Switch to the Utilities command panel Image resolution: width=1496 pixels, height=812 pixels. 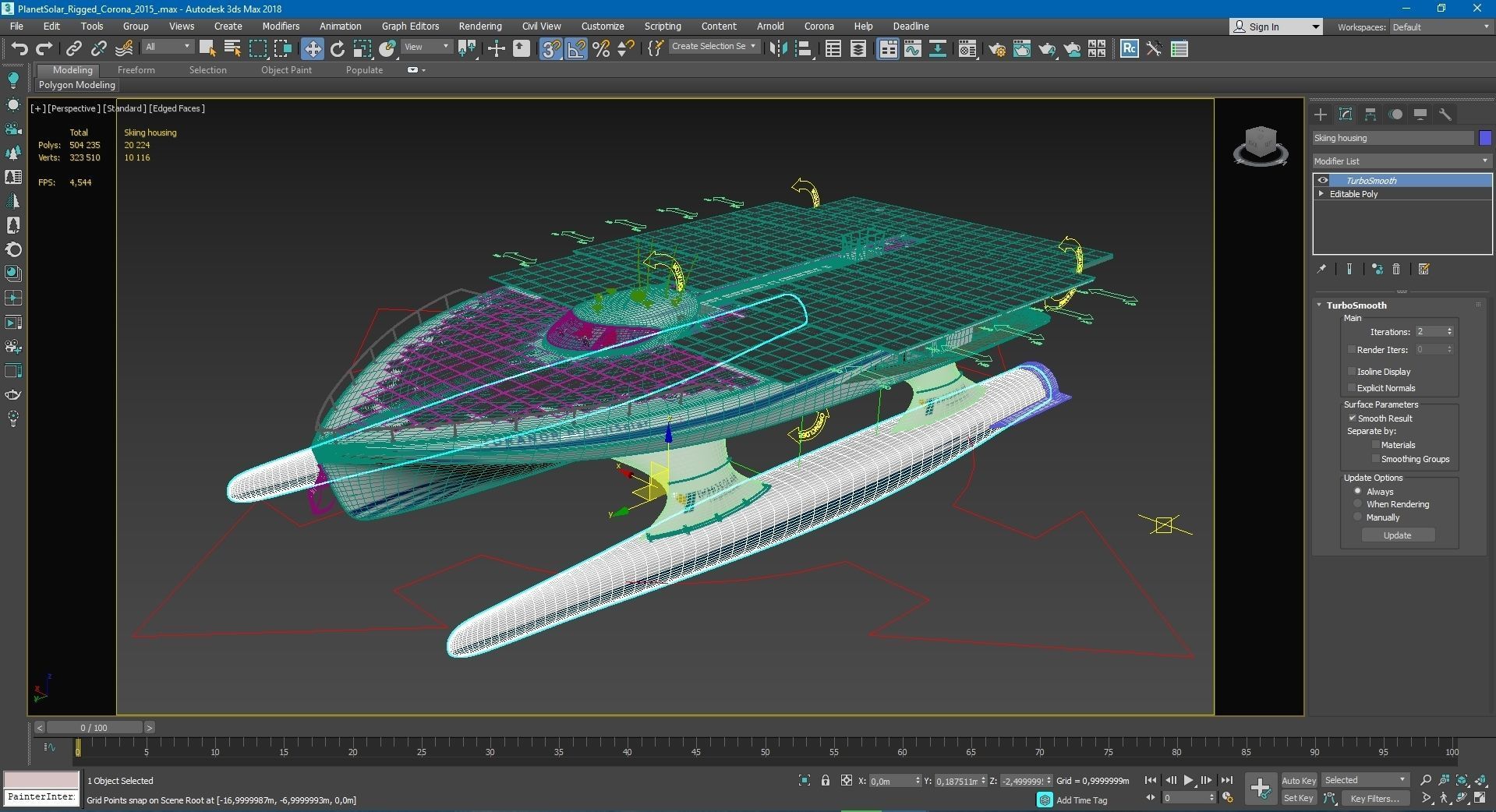point(1445,115)
